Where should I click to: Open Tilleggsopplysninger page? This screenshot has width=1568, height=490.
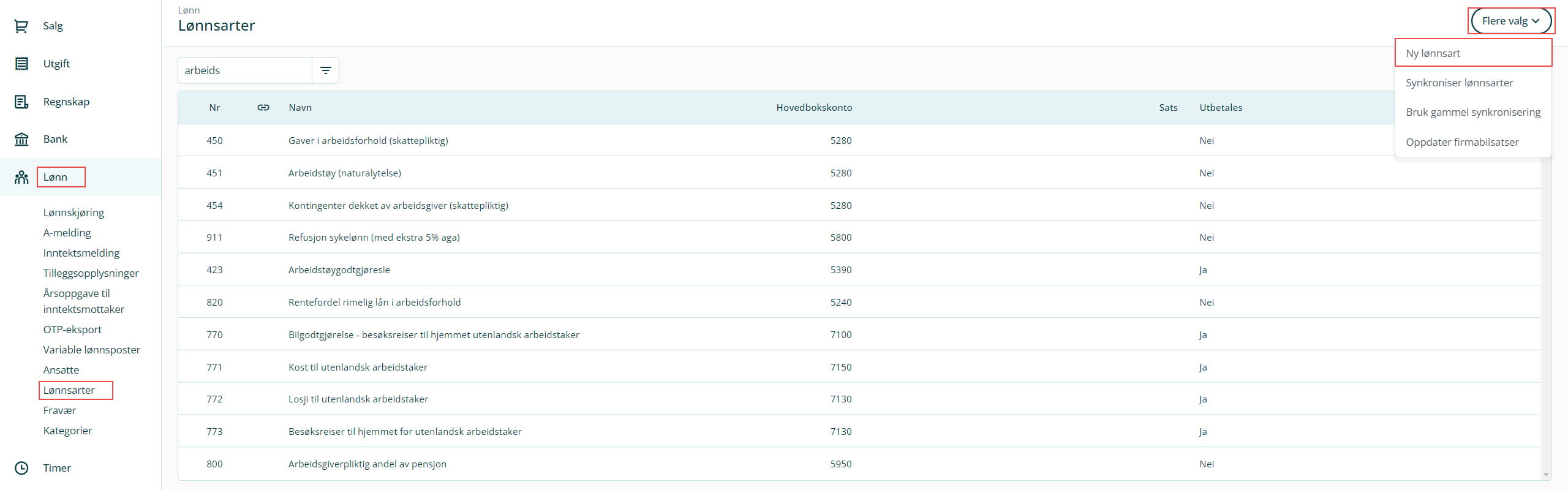point(91,273)
